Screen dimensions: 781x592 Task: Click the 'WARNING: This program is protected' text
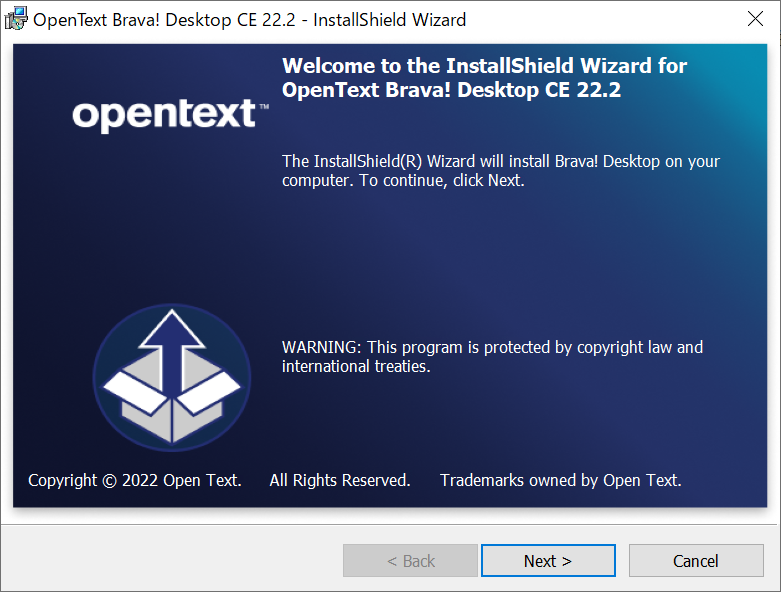click(492, 356)
